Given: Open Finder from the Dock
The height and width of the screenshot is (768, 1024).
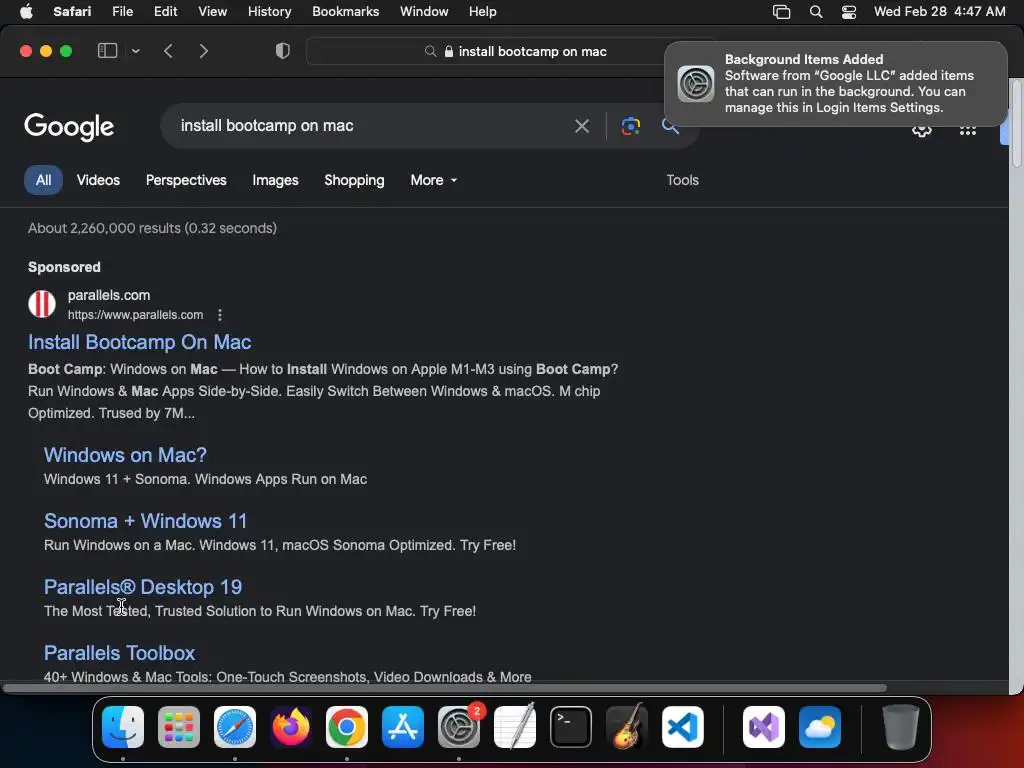Looking at the screenshot, I should coord(123,727).
